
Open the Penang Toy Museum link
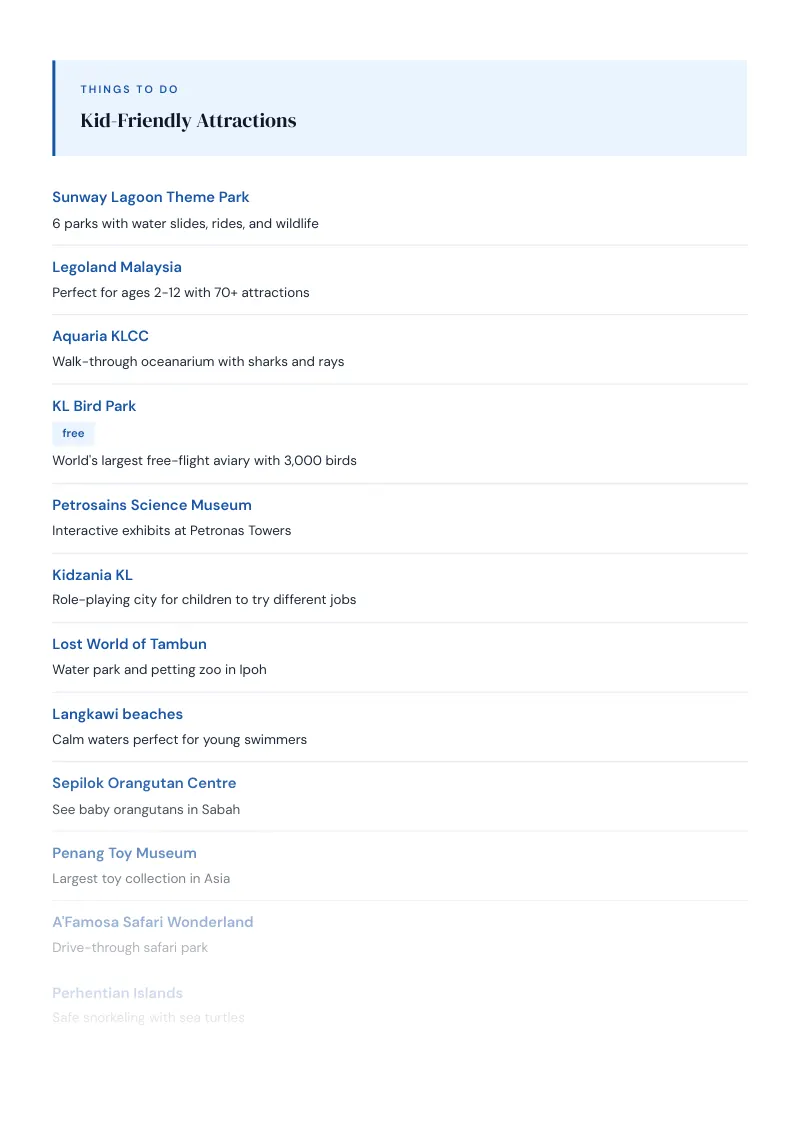click(x=124, y=853)
